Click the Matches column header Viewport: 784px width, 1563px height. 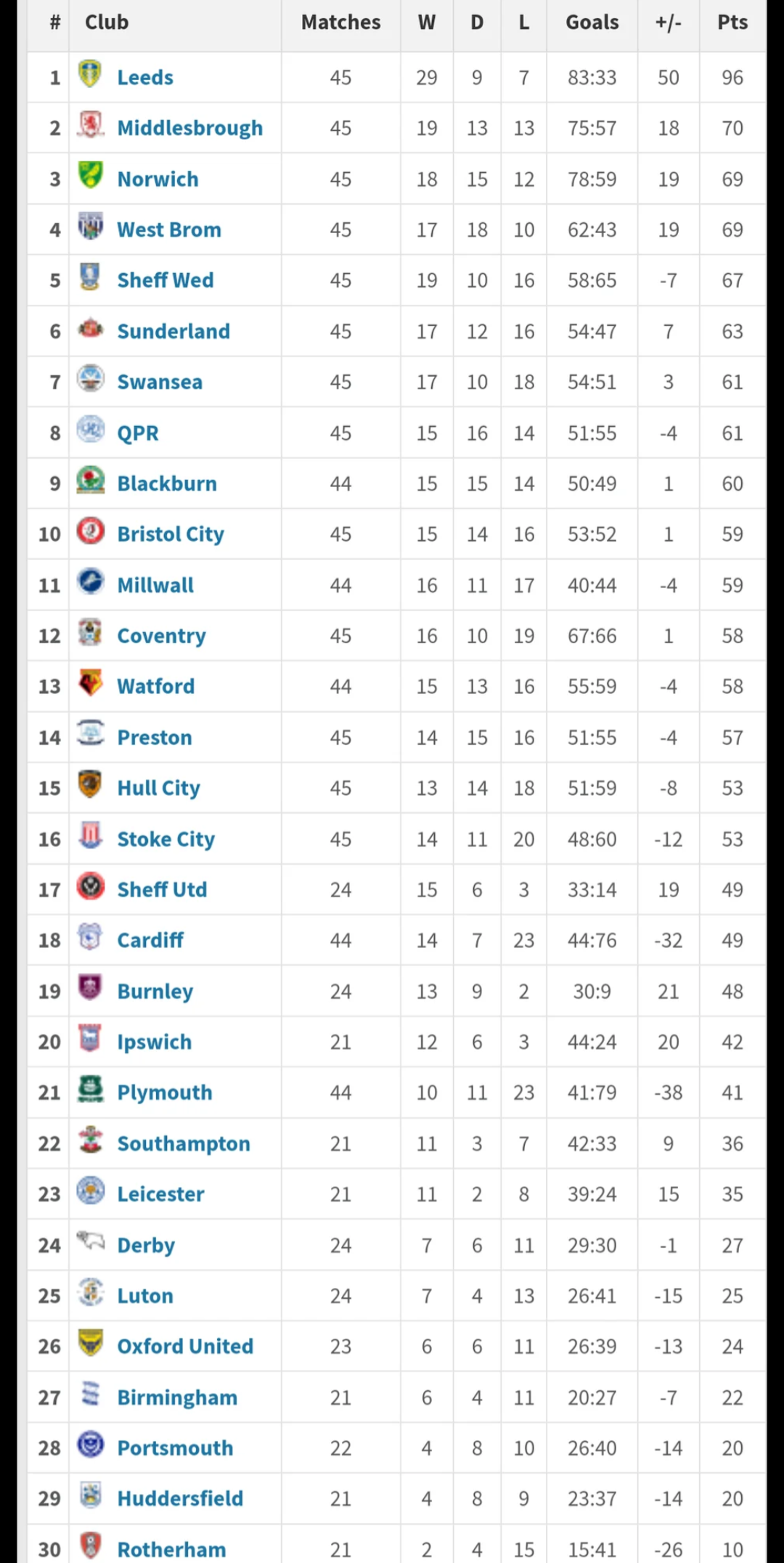click(340, 23)
